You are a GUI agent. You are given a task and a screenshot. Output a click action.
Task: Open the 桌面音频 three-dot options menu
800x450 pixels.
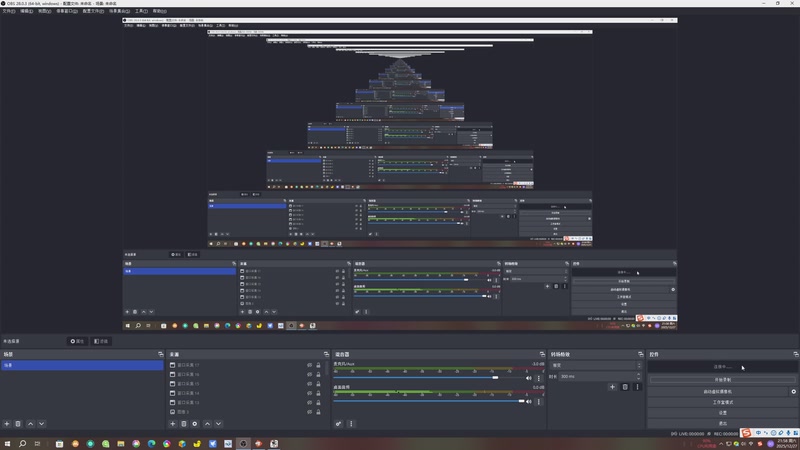538,402
